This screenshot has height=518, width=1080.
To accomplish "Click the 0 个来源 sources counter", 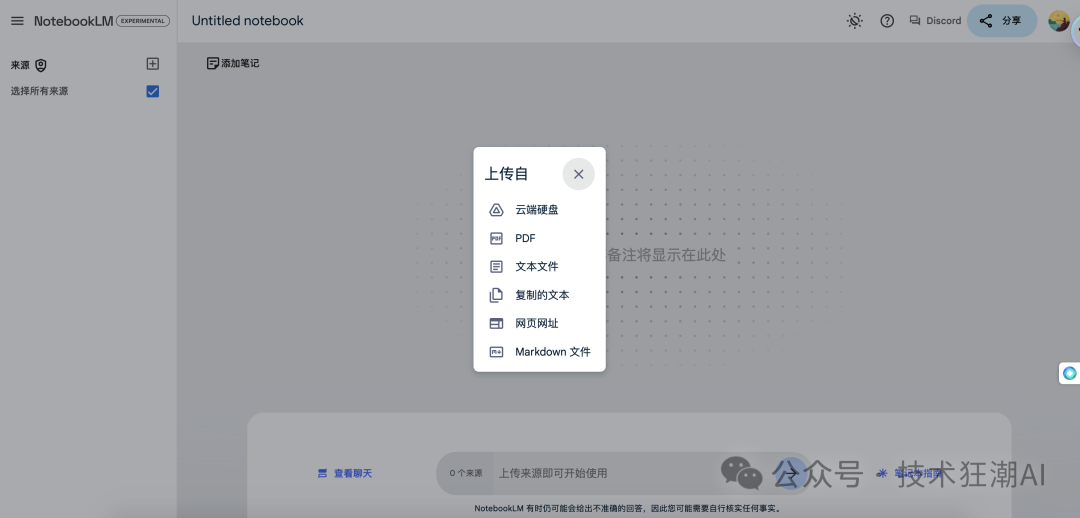I will [466, 473].
